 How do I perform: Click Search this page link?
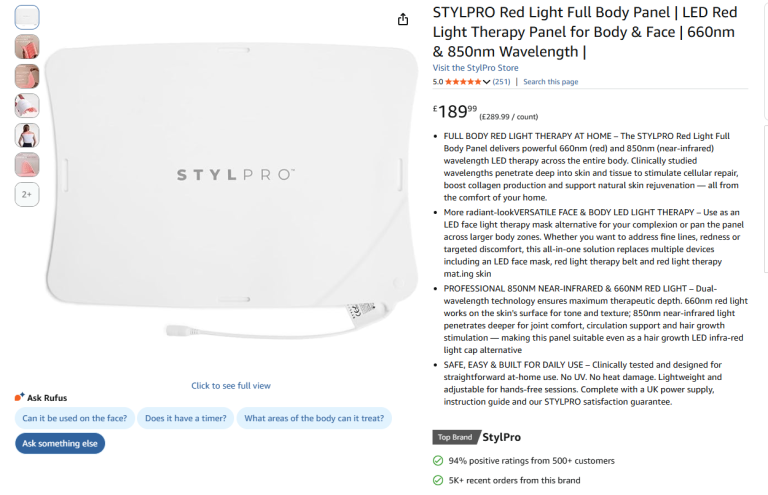551,82
